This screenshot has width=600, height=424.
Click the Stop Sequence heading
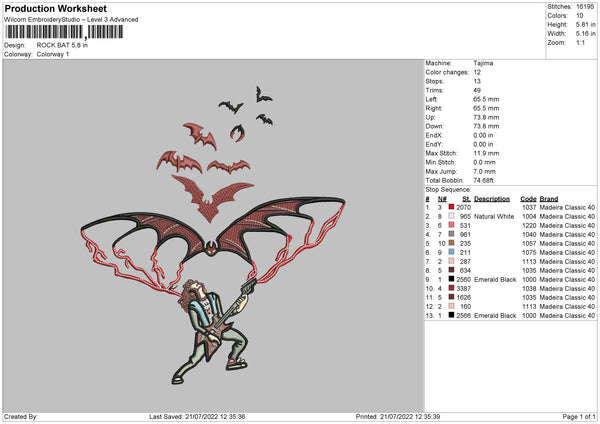[447, 188]
